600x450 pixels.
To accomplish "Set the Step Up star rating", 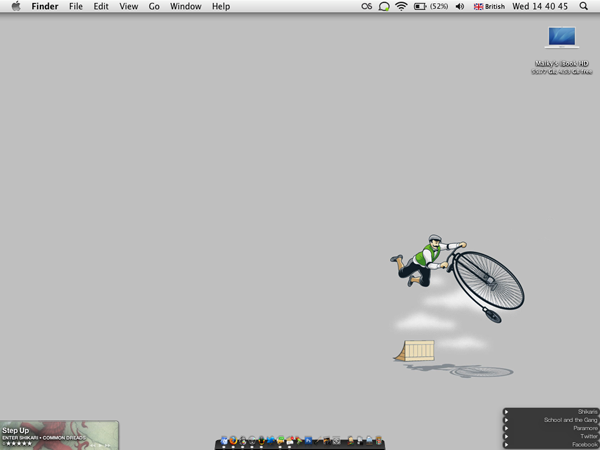I will [x=17, y=443].
